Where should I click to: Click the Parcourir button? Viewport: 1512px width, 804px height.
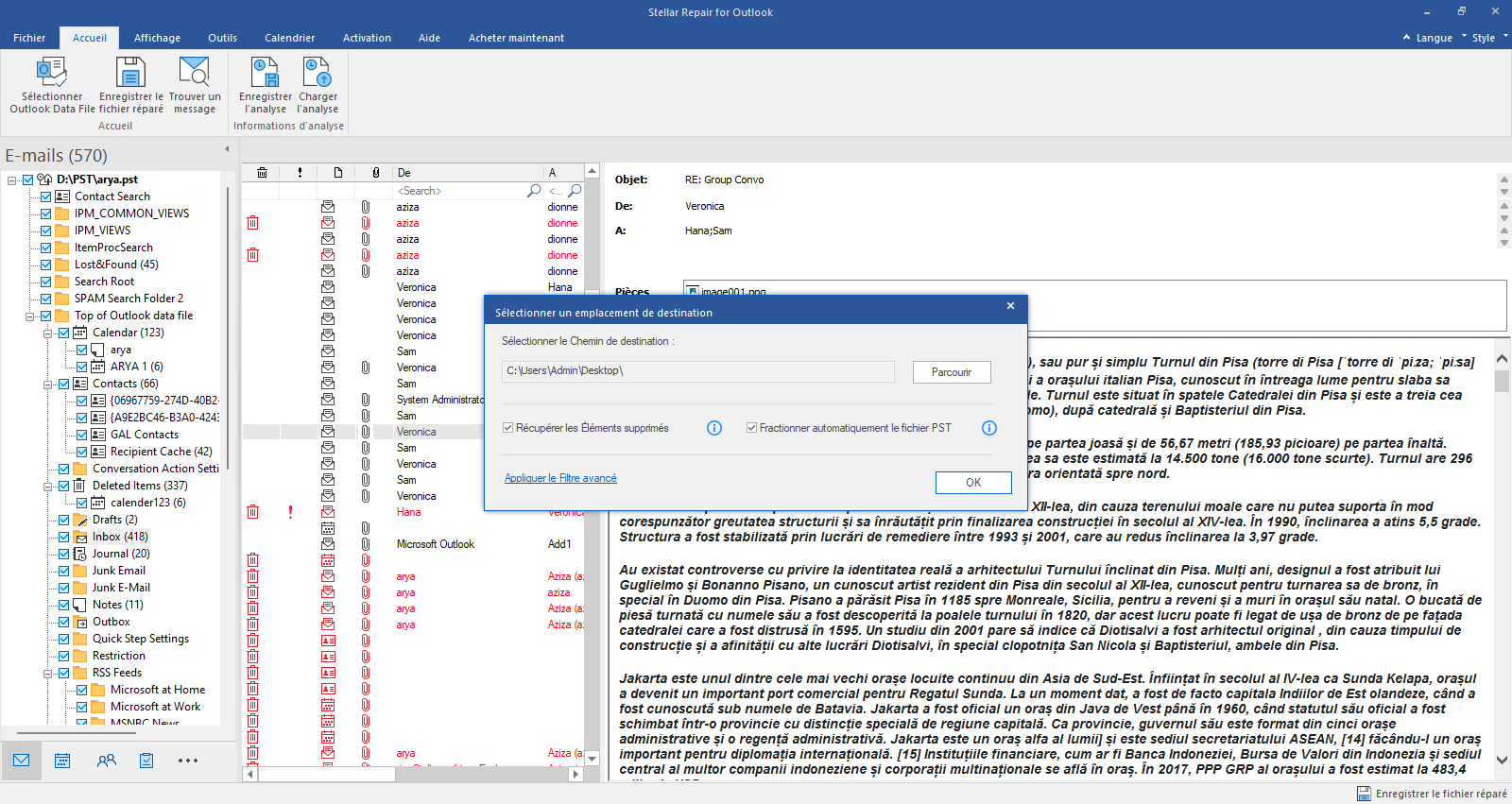click(x=952, y=372)
